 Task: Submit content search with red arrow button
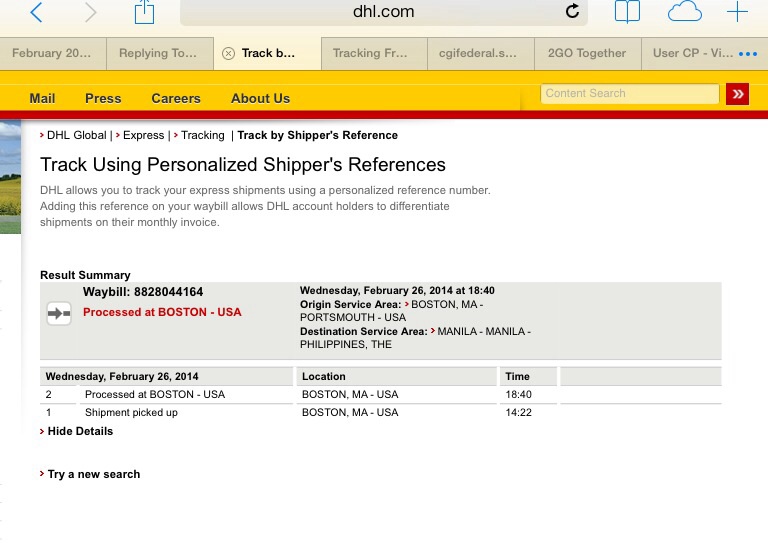(x=738, y=94)
